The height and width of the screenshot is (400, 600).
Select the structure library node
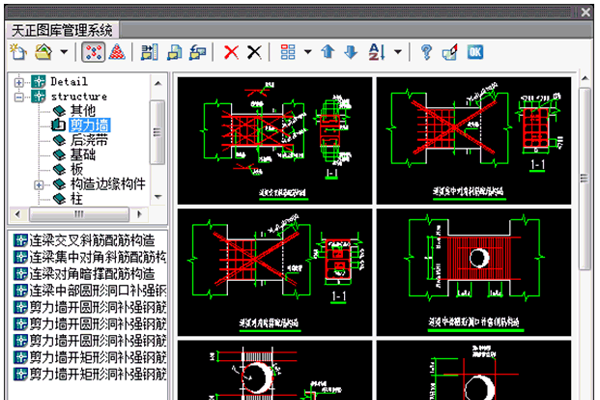pos(79,96)
